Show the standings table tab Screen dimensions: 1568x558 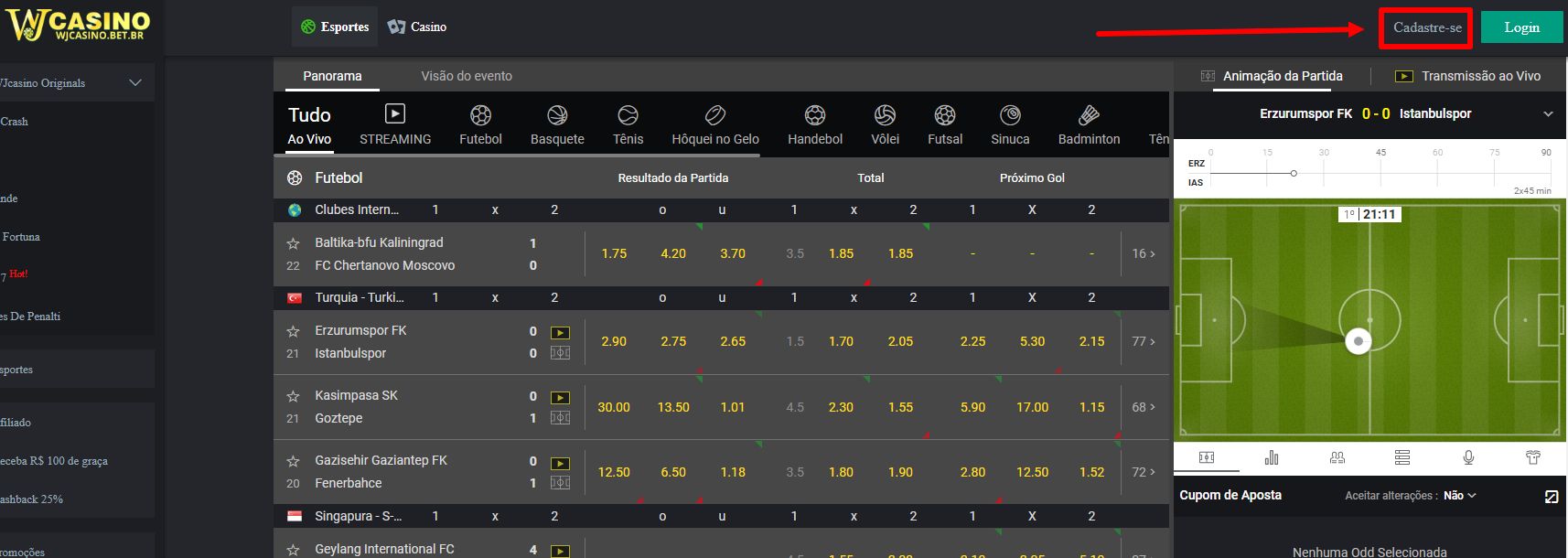click(x=1402, y=457)
